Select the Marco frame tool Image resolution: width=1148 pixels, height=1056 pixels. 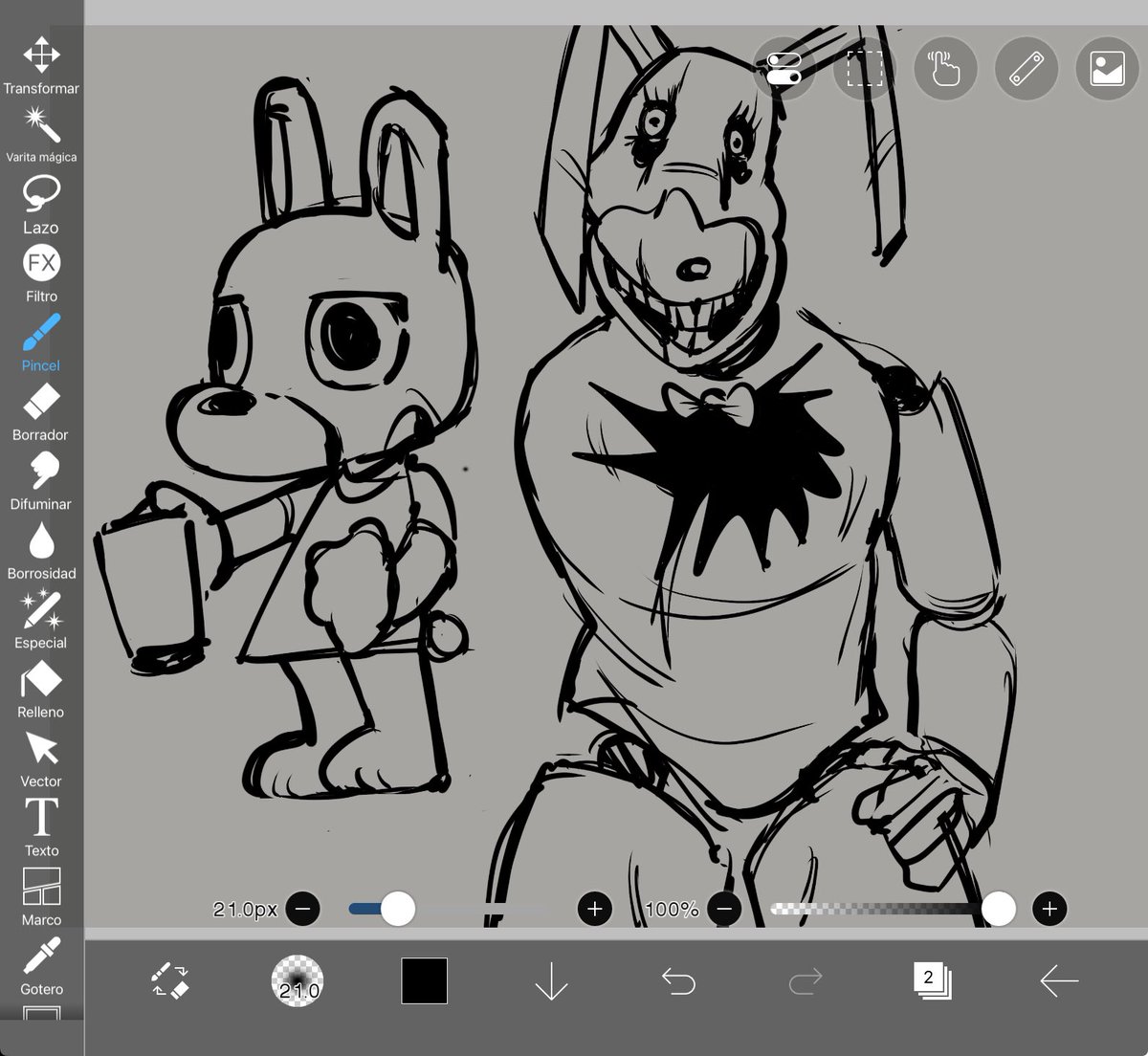pos(41,897)
